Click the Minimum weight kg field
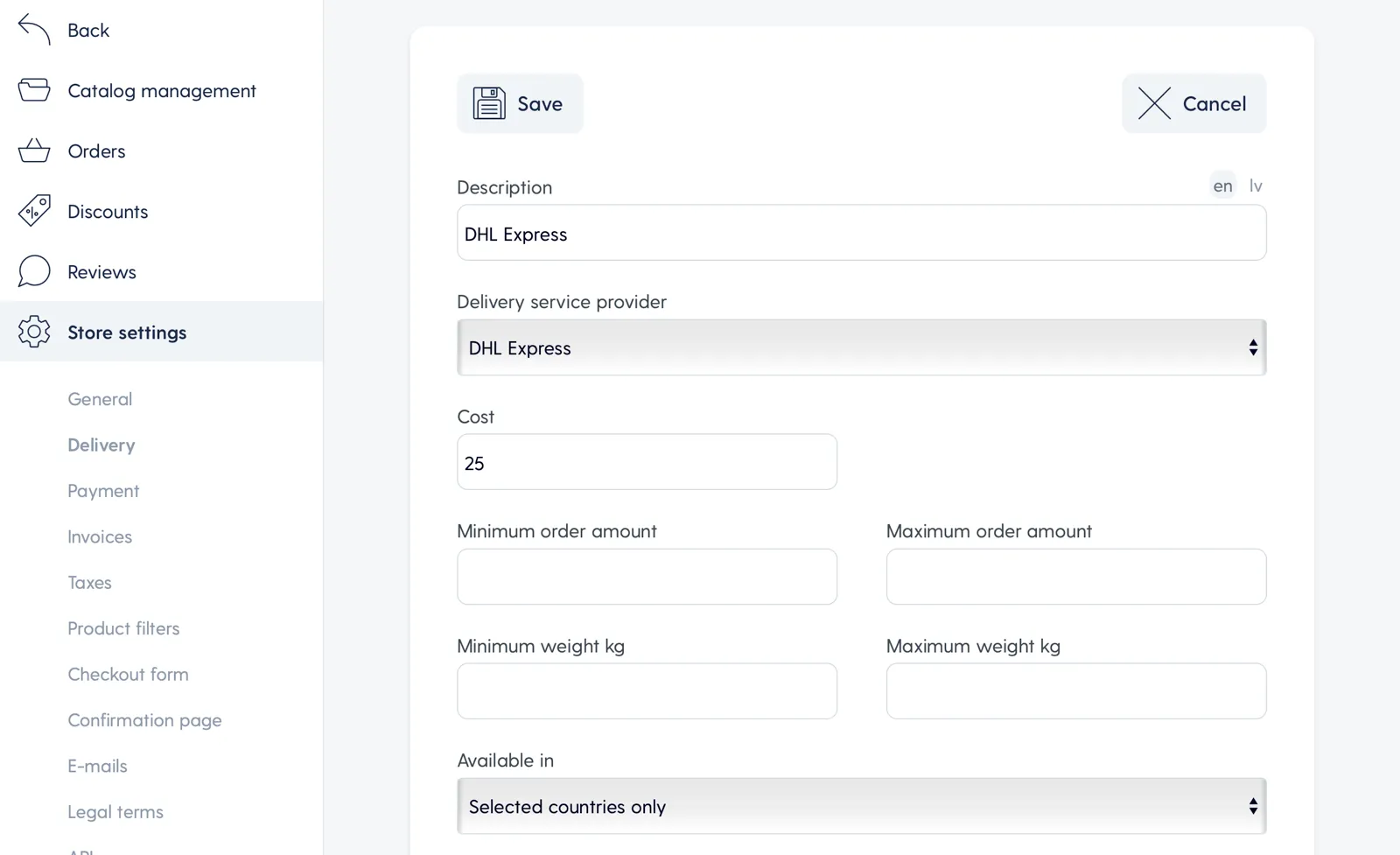The height and width of the screenshot is (855, 1400). tap(647, 691)
